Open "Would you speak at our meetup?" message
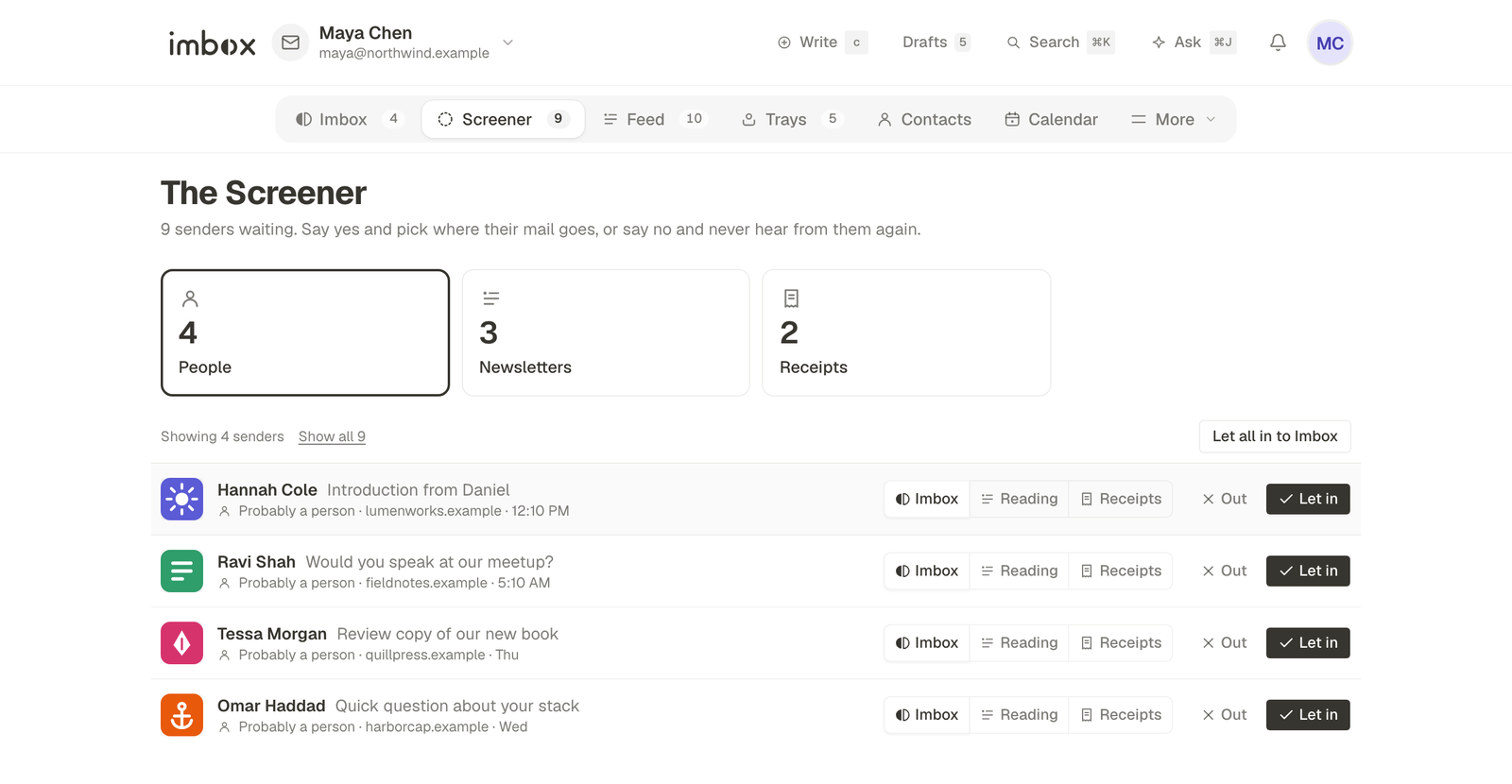1512x784 pixels. point(429,562)
